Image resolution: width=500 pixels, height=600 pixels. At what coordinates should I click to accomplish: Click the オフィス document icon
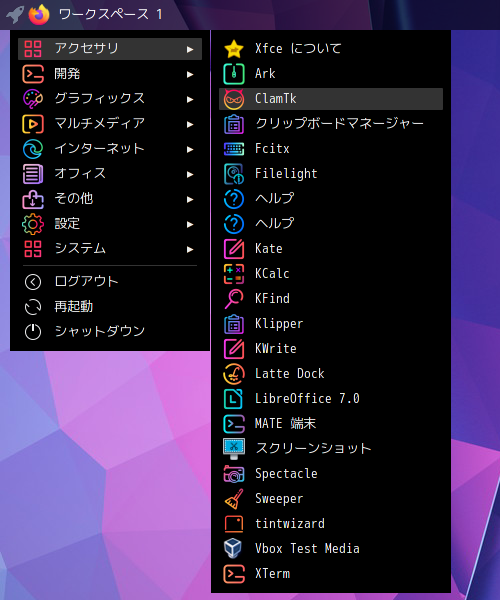coord(33,174)
